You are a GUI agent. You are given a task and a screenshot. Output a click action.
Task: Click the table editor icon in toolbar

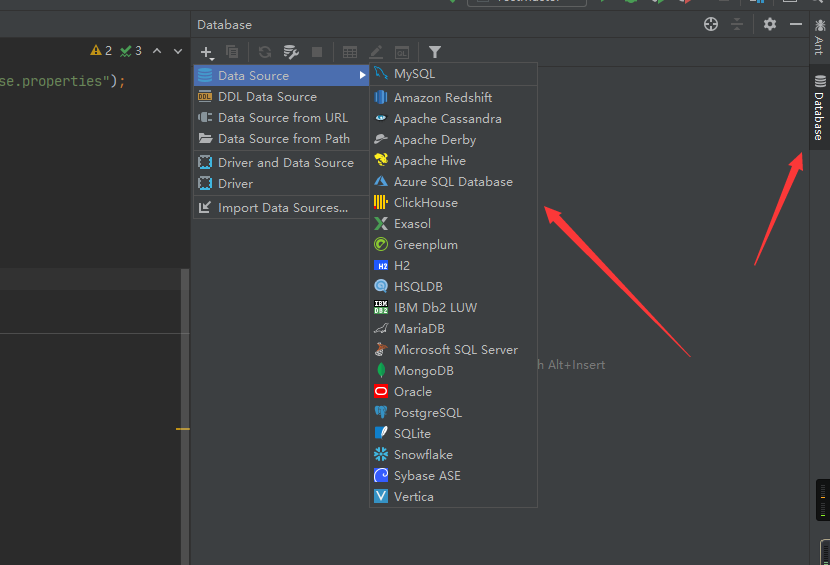pyautogui.click(x=350, y=52)
